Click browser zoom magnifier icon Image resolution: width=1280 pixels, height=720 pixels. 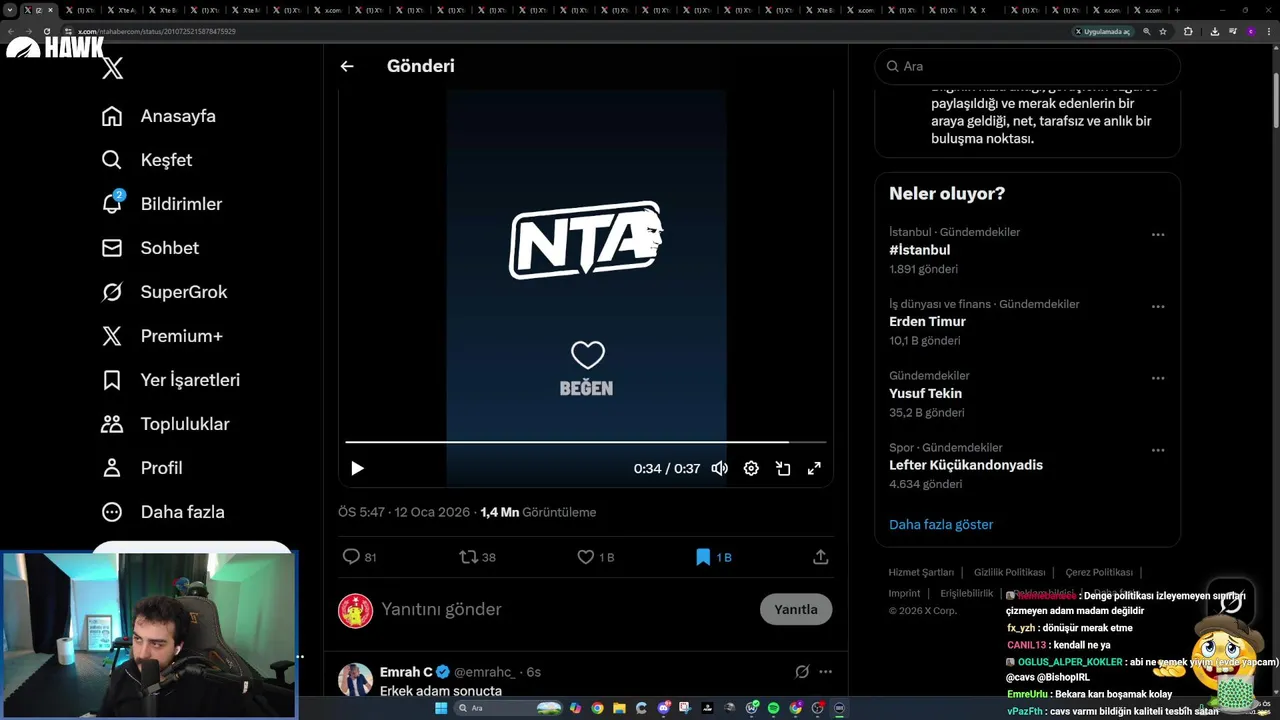(1147, 31)
